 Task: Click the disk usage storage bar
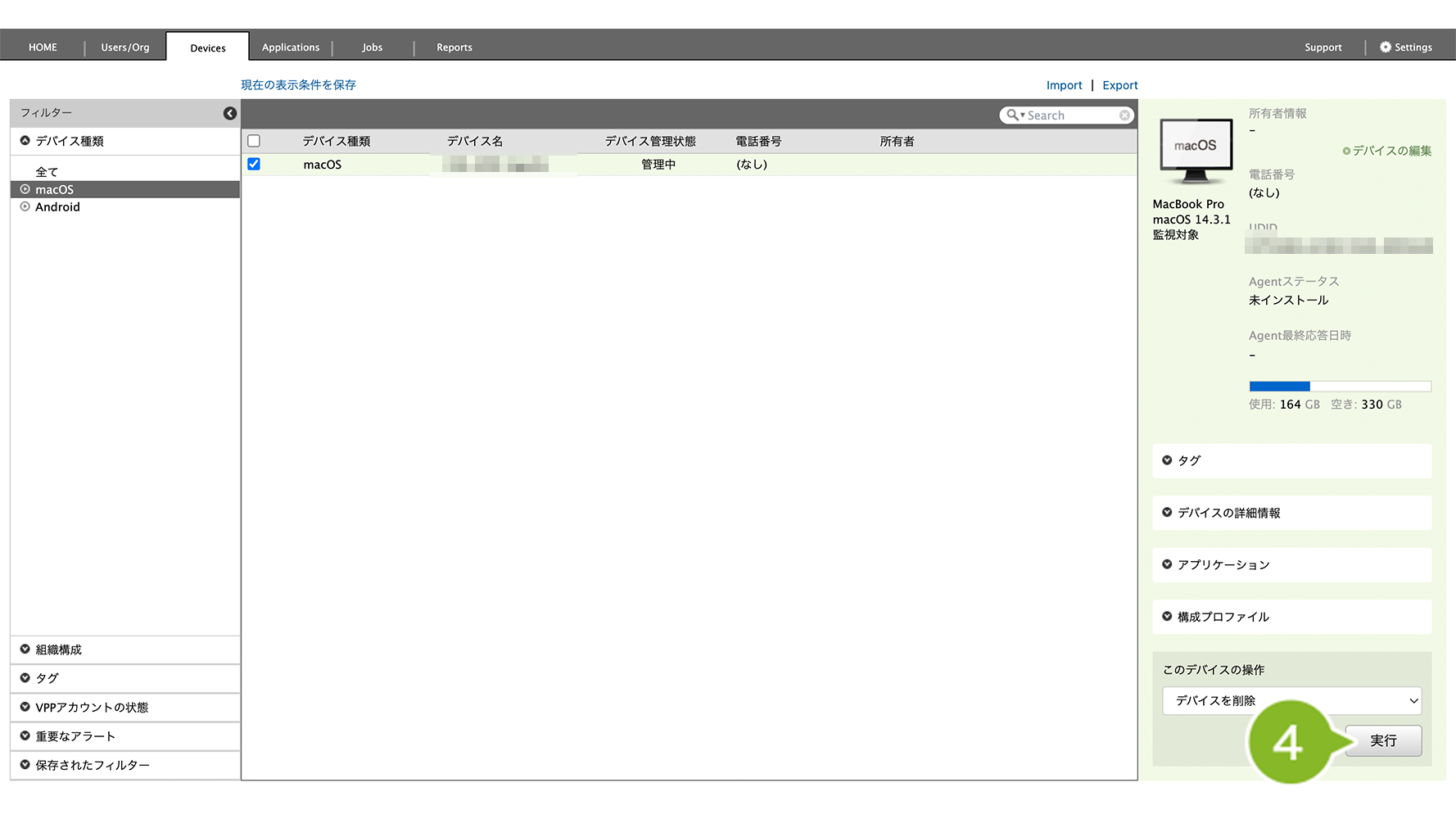click(1340, 387)
